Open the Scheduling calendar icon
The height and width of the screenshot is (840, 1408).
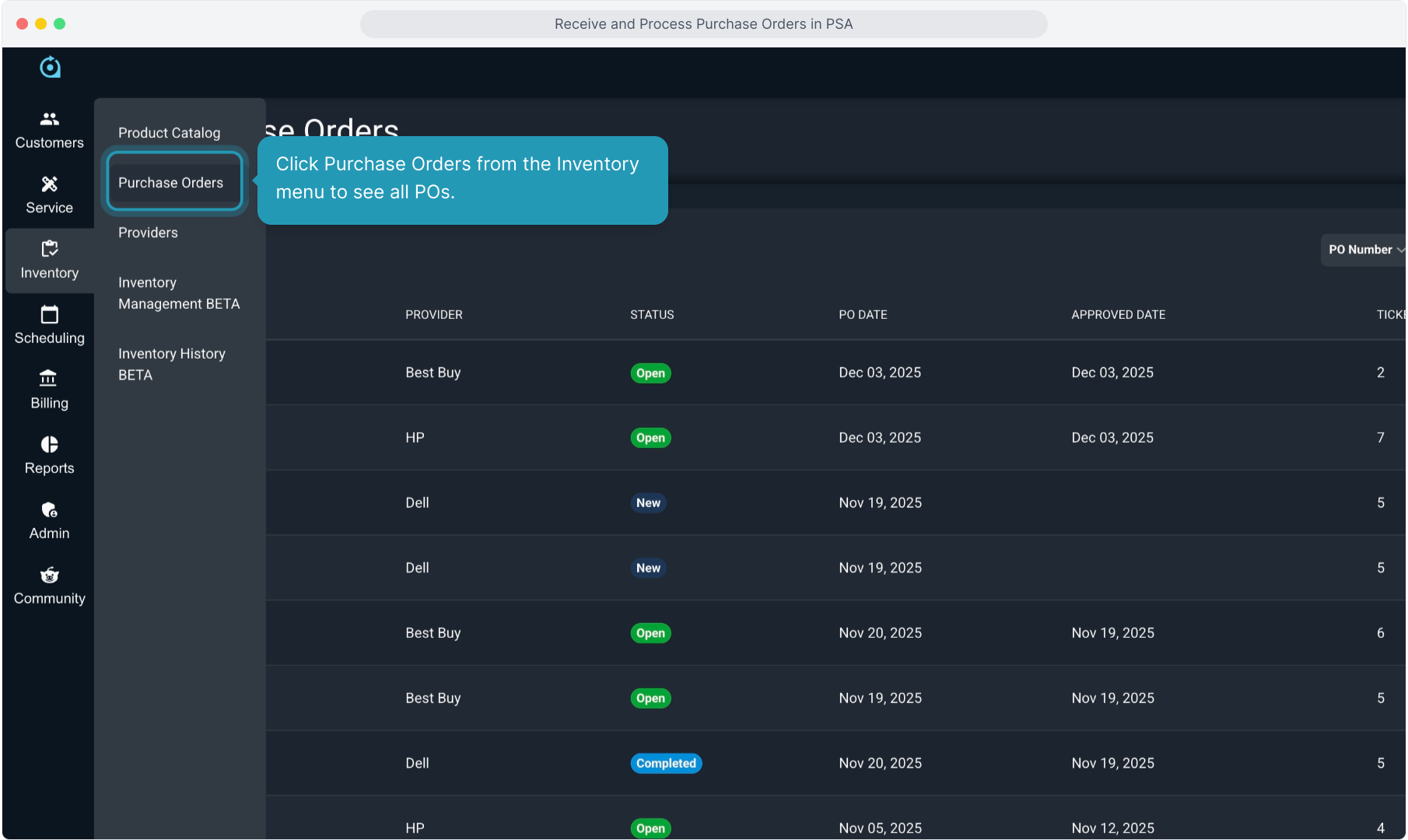coord(50,314)
